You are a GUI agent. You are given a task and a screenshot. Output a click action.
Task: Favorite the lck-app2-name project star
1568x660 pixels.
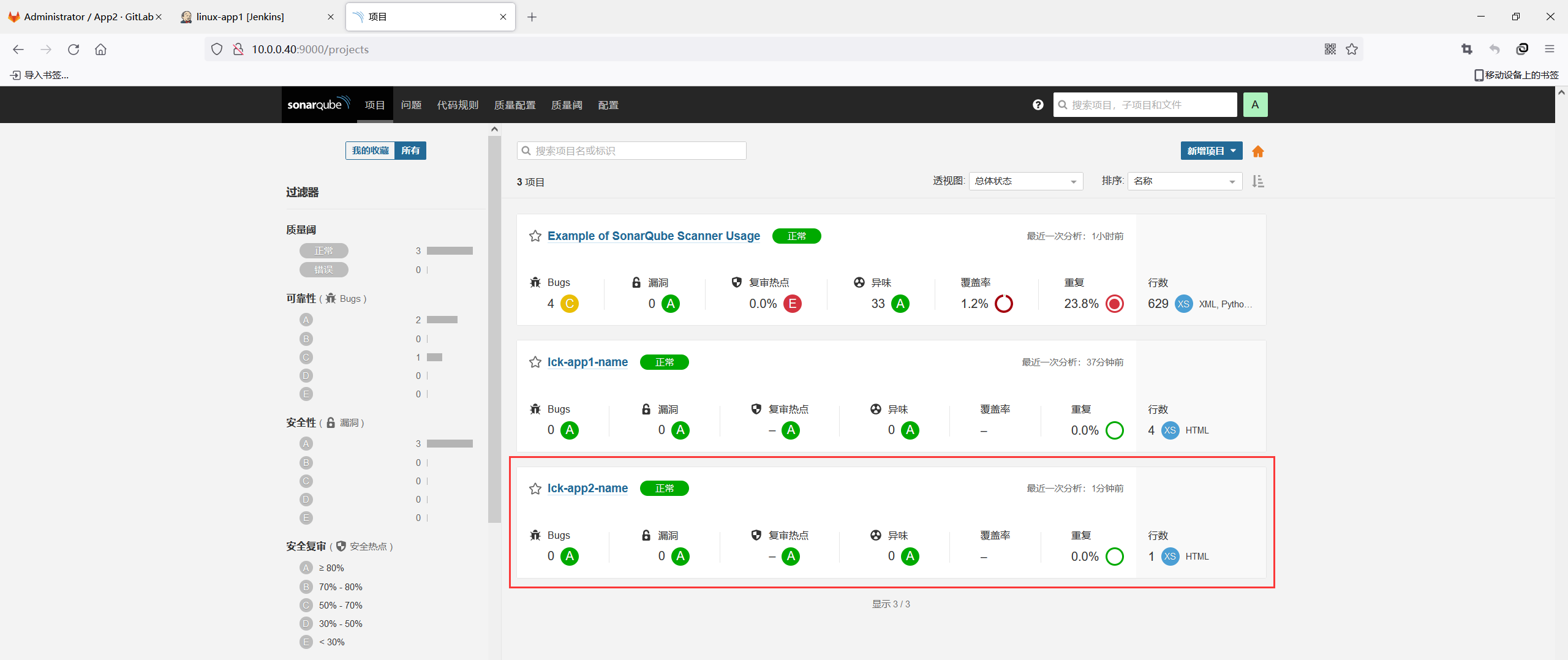tap(535, 489)
